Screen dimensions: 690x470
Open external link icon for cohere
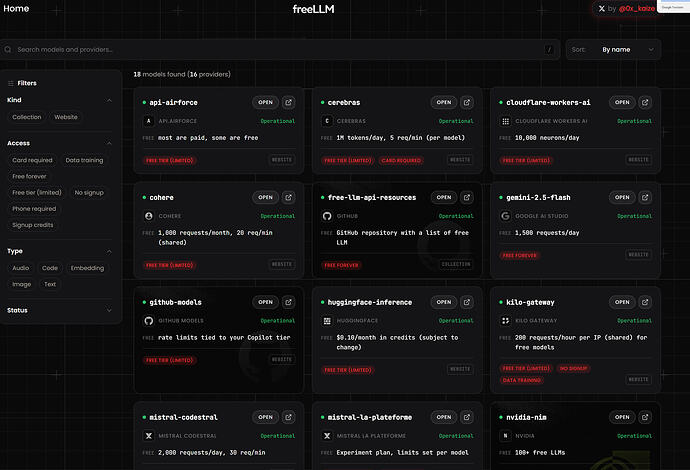(288, 197)
